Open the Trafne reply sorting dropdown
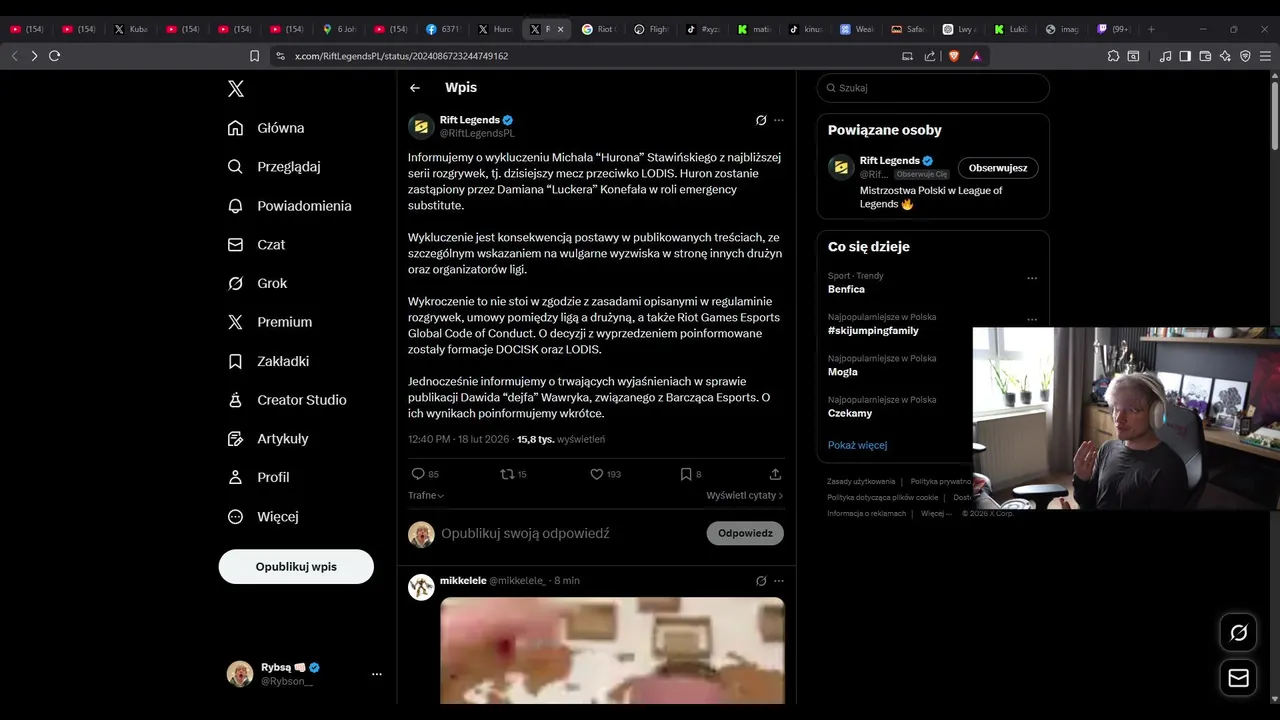This screenshot has height=720, width=1280. 426,496
